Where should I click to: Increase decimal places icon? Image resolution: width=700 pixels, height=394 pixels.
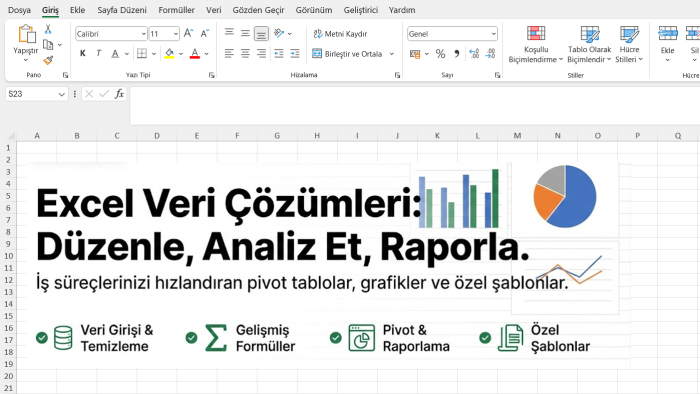pos(474,54)
